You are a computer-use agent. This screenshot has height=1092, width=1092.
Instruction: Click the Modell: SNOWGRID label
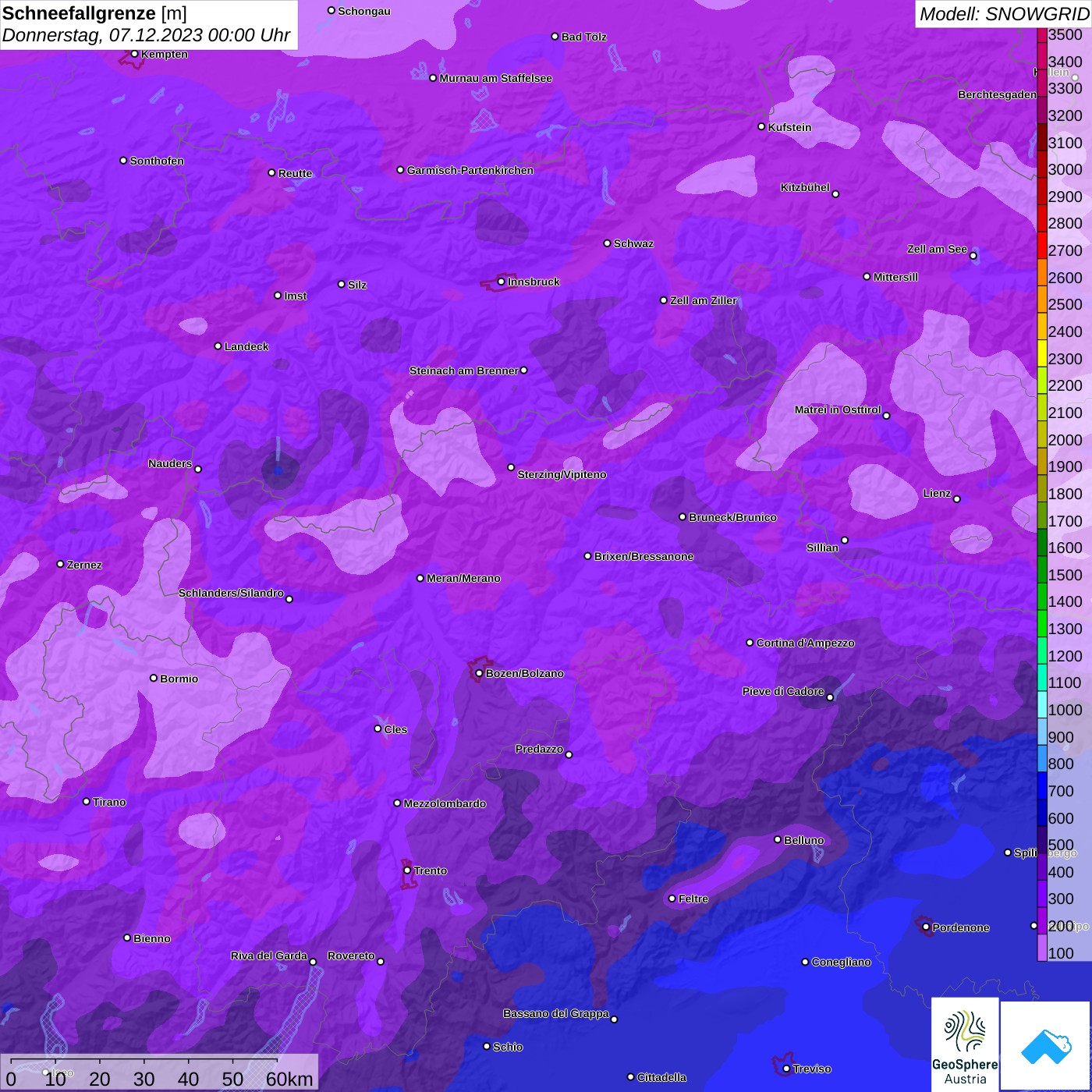(x=1003, y=13)
